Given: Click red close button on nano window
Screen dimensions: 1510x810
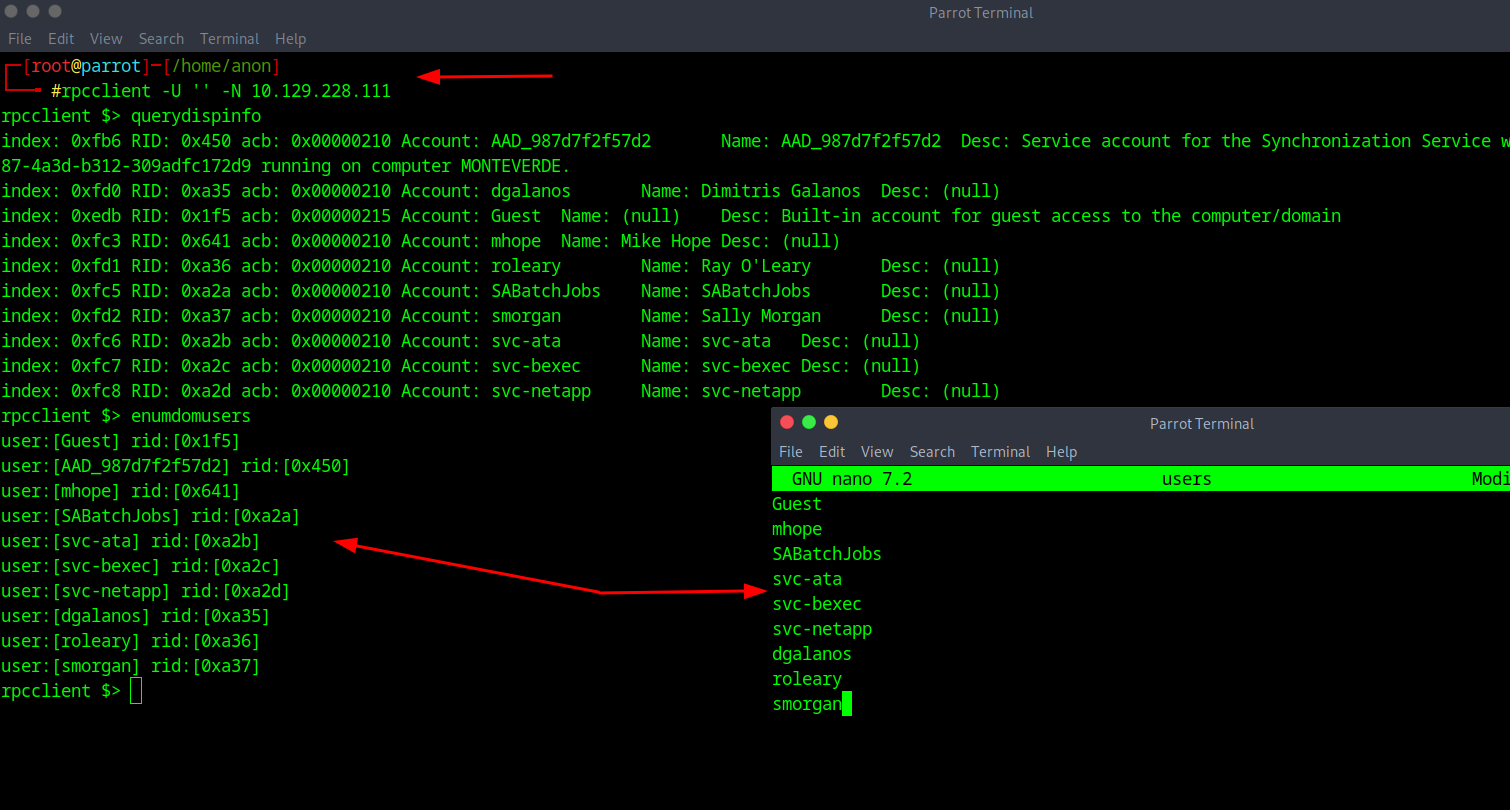Looking at the screenshot, I should (x=787, y=423).
